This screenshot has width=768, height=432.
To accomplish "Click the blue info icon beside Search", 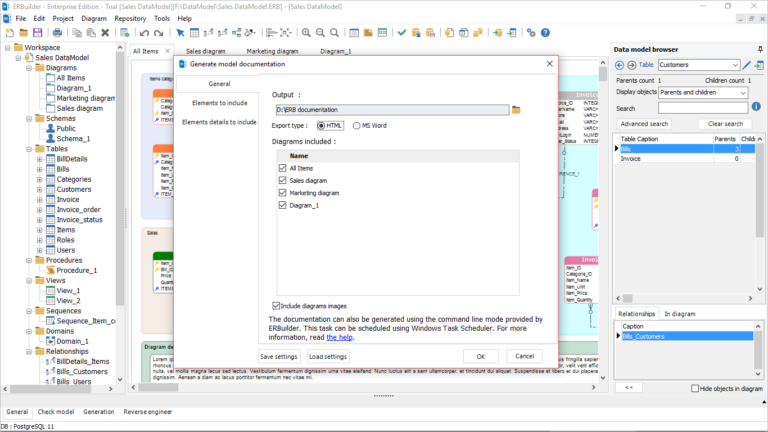I will (756, 107).
